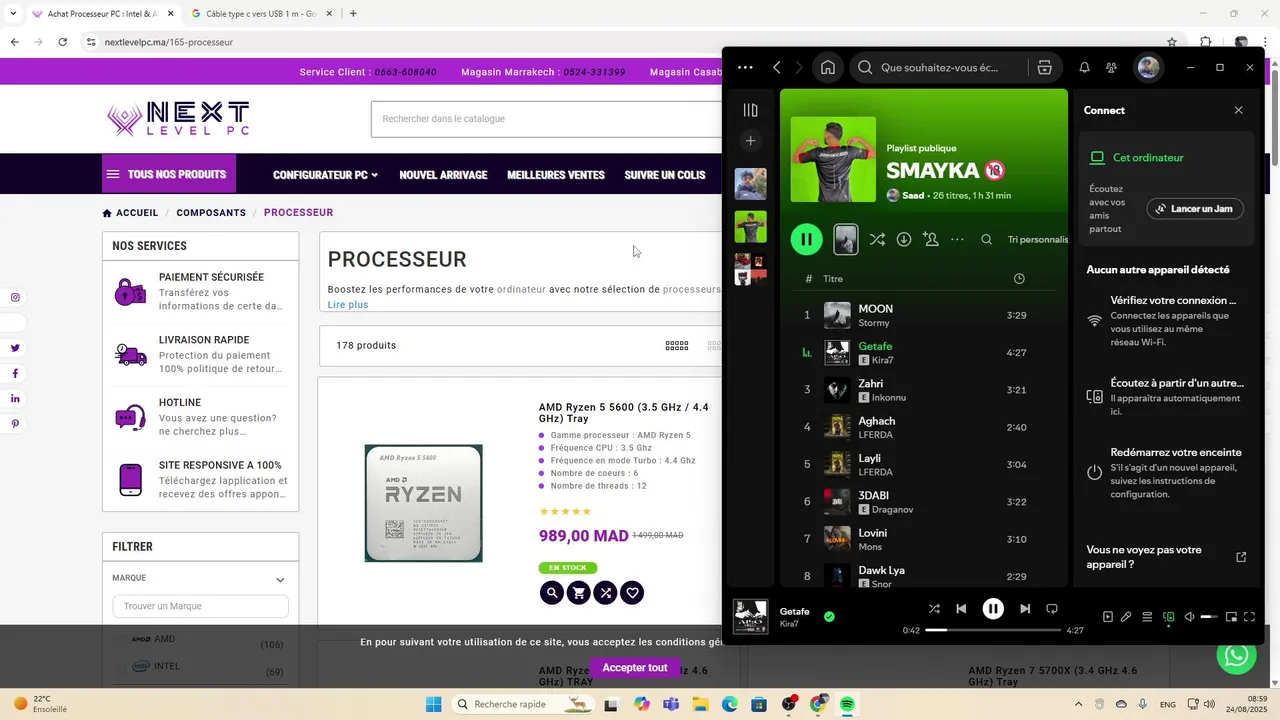
Task: Open Spotify Browse icon in search bar
Action: [1044, 67]
